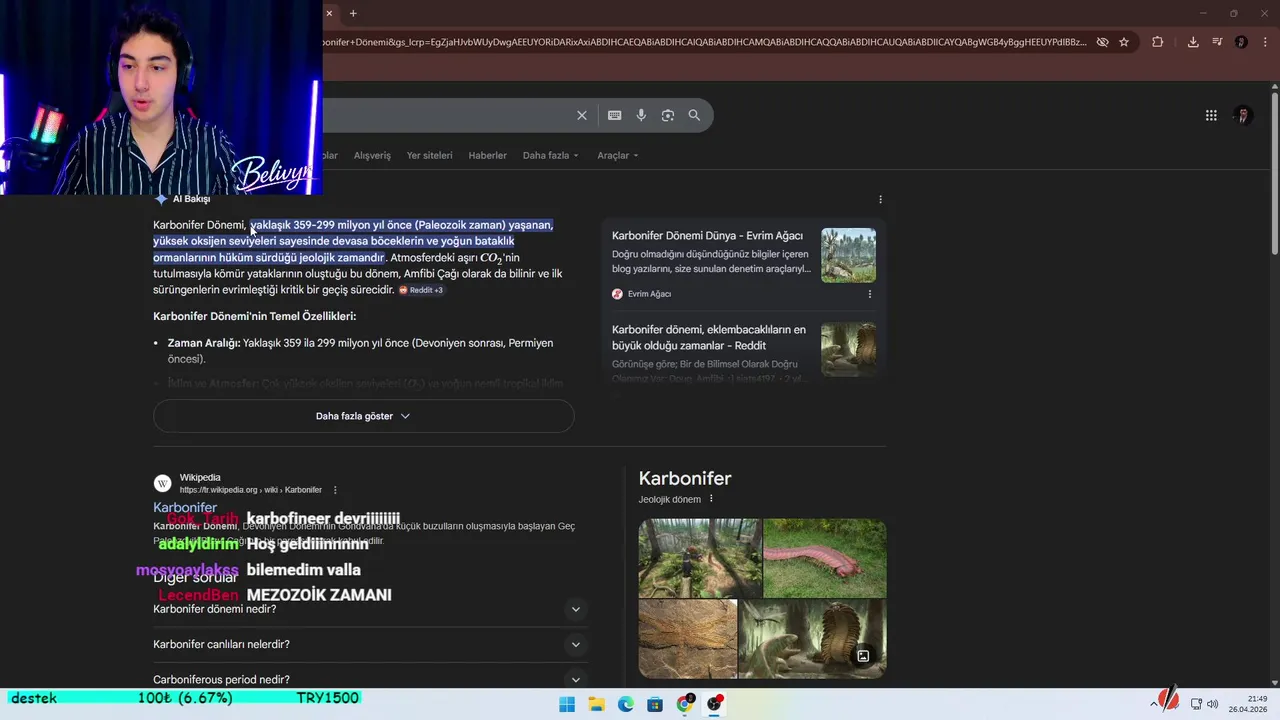Click the image gallery icon on snake picture
Image resolution: width=1280 pixels, height=720 pixels.
pyautogui.click(x=863, y=656)
